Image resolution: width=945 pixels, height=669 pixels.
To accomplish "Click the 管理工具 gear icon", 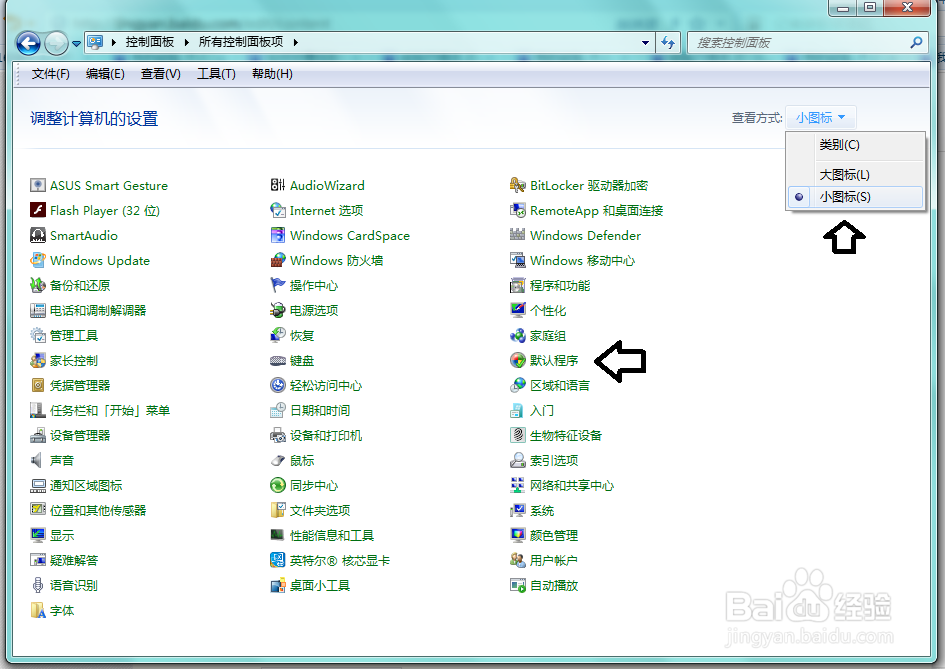I will coord(38,335).
